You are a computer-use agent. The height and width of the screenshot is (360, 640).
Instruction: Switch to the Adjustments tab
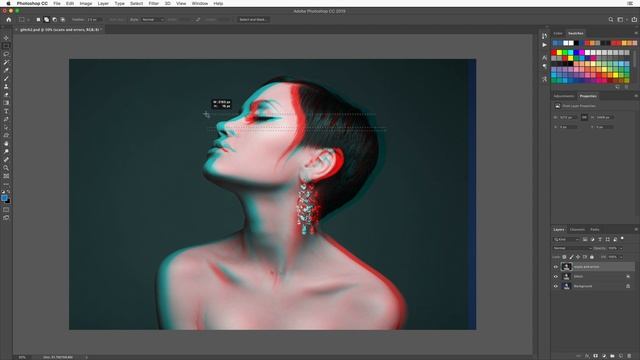point(564,96)
